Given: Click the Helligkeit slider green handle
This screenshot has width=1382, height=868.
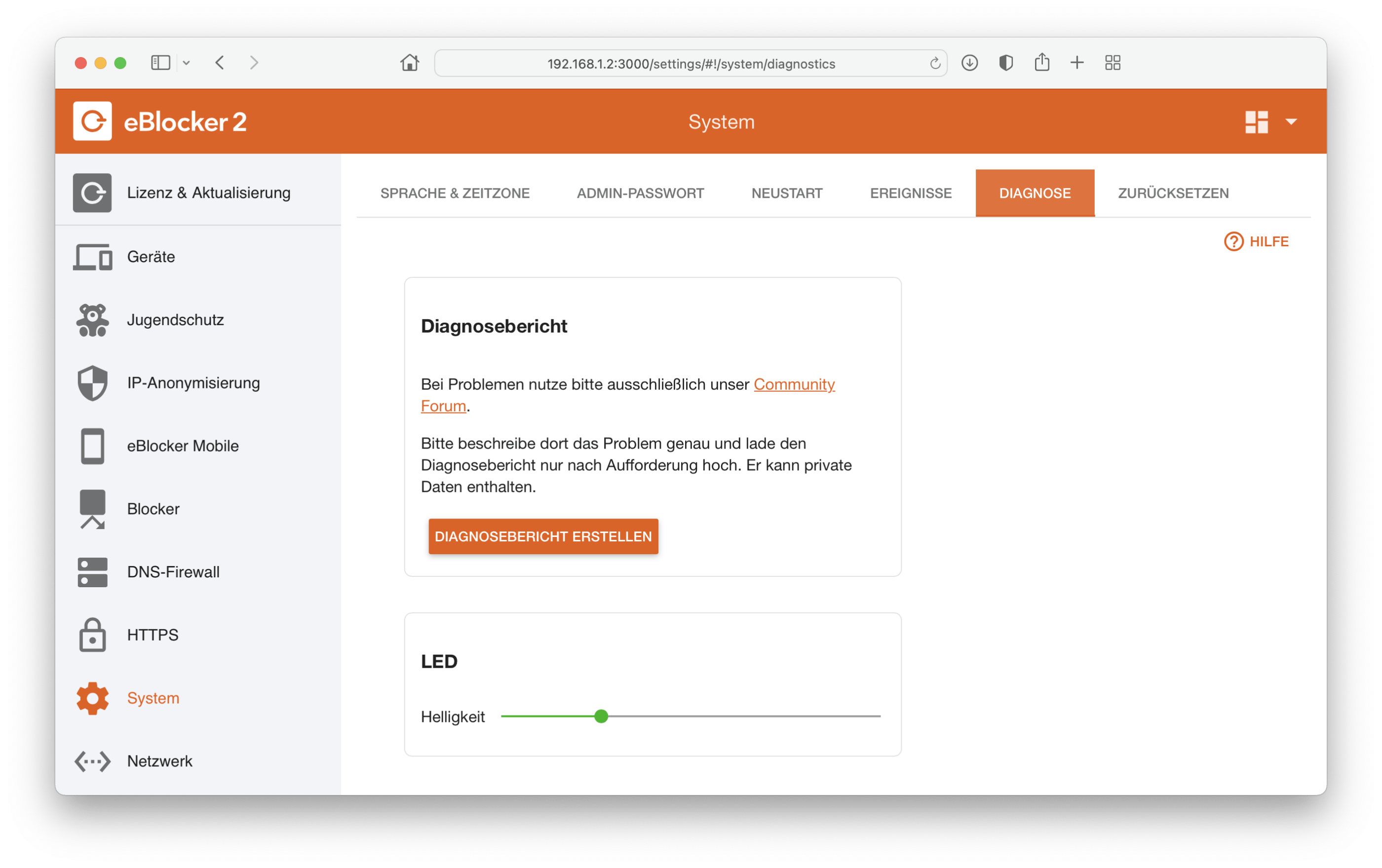Looking at the screenshot, I should pyautogui.click(x=601, y=716).
